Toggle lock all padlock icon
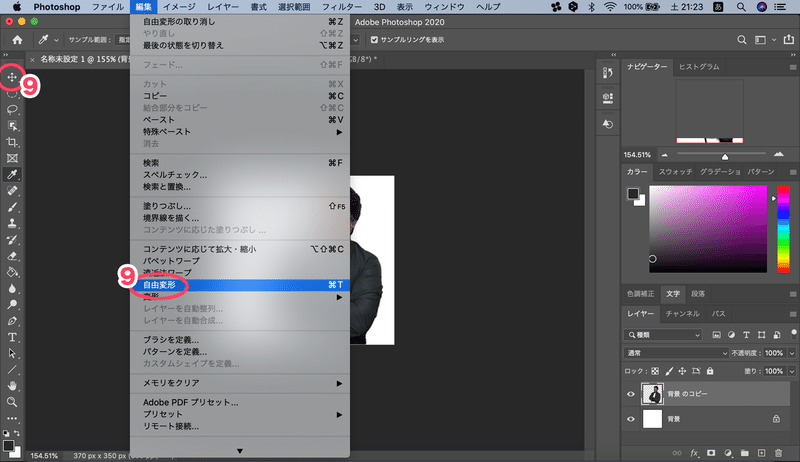Image resolution: width=800 pixels, height=462 pixels. (x=710, y=371)
